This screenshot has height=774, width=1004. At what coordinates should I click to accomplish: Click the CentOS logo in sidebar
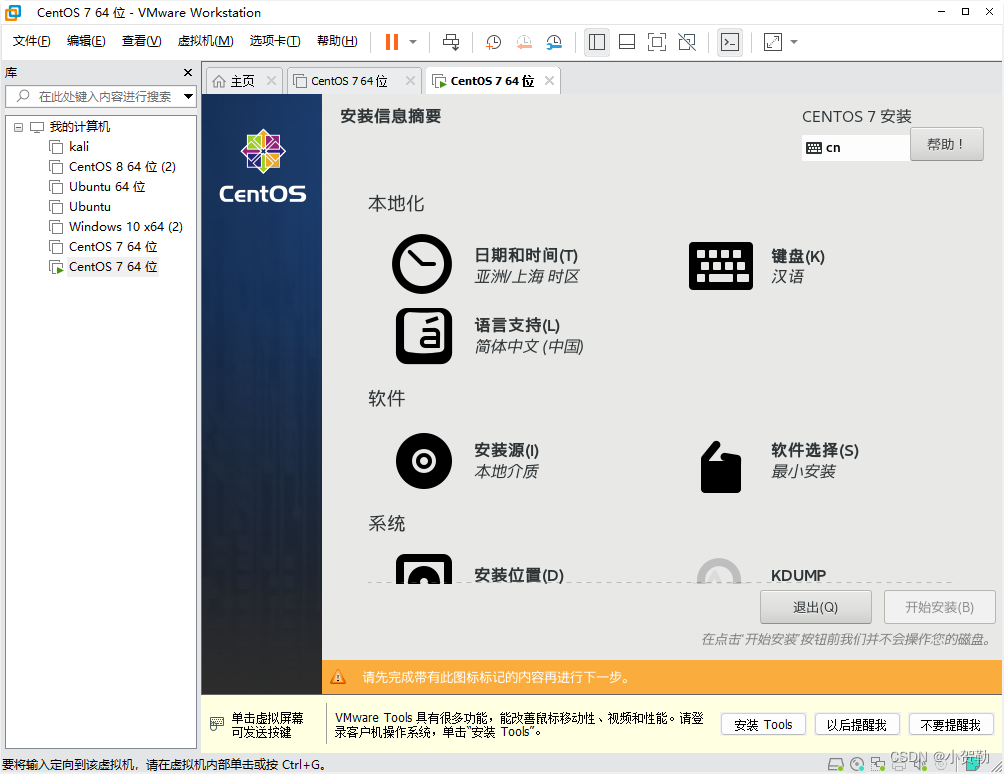click(x=263, y=166)
